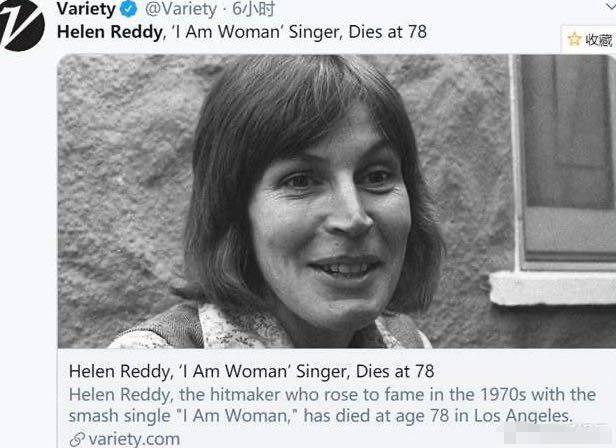616x448 pixels.
Task: Click the chain link icon beside variety.com
Action: pyautogui.click(x=77, y=439)
